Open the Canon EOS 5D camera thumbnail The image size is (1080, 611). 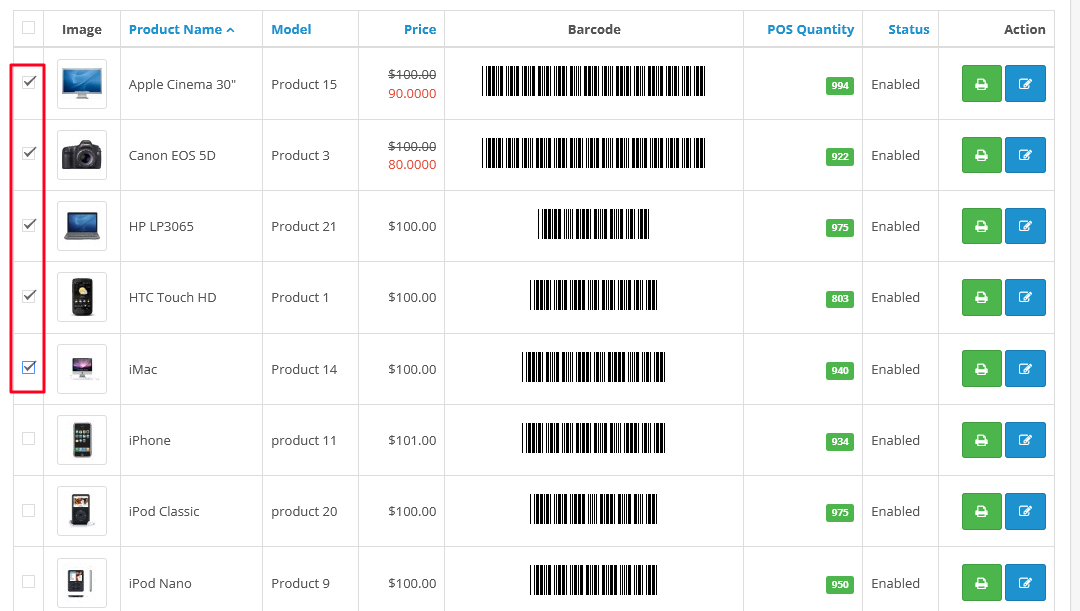point(82,155)
